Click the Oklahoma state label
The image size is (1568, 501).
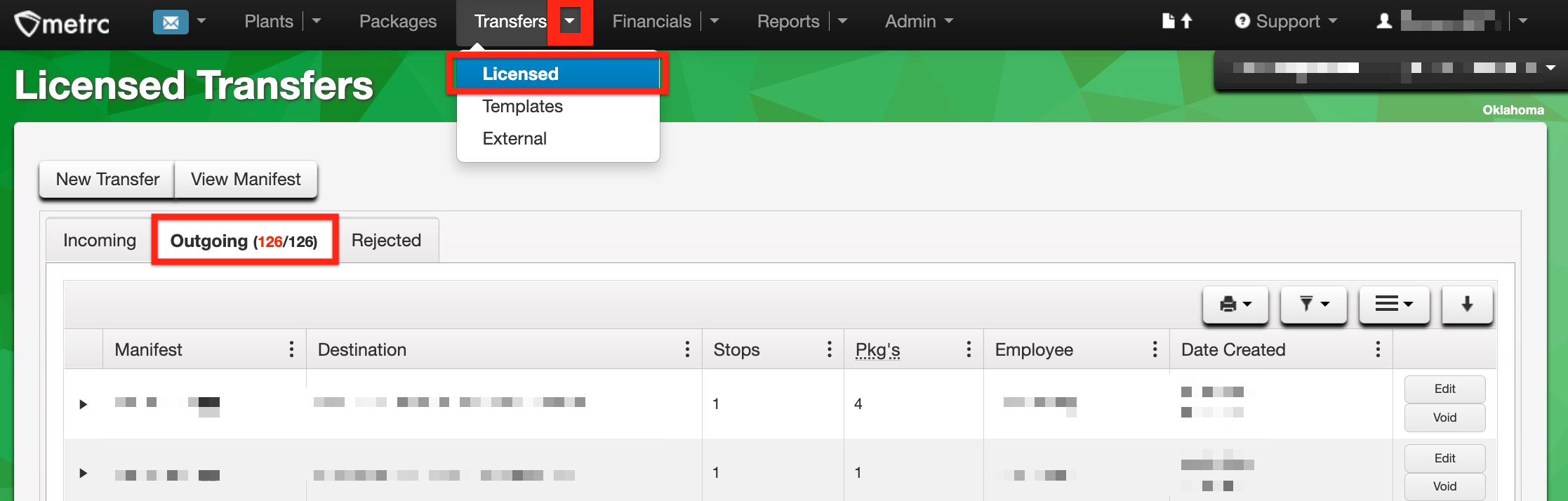click(1513, 110)
